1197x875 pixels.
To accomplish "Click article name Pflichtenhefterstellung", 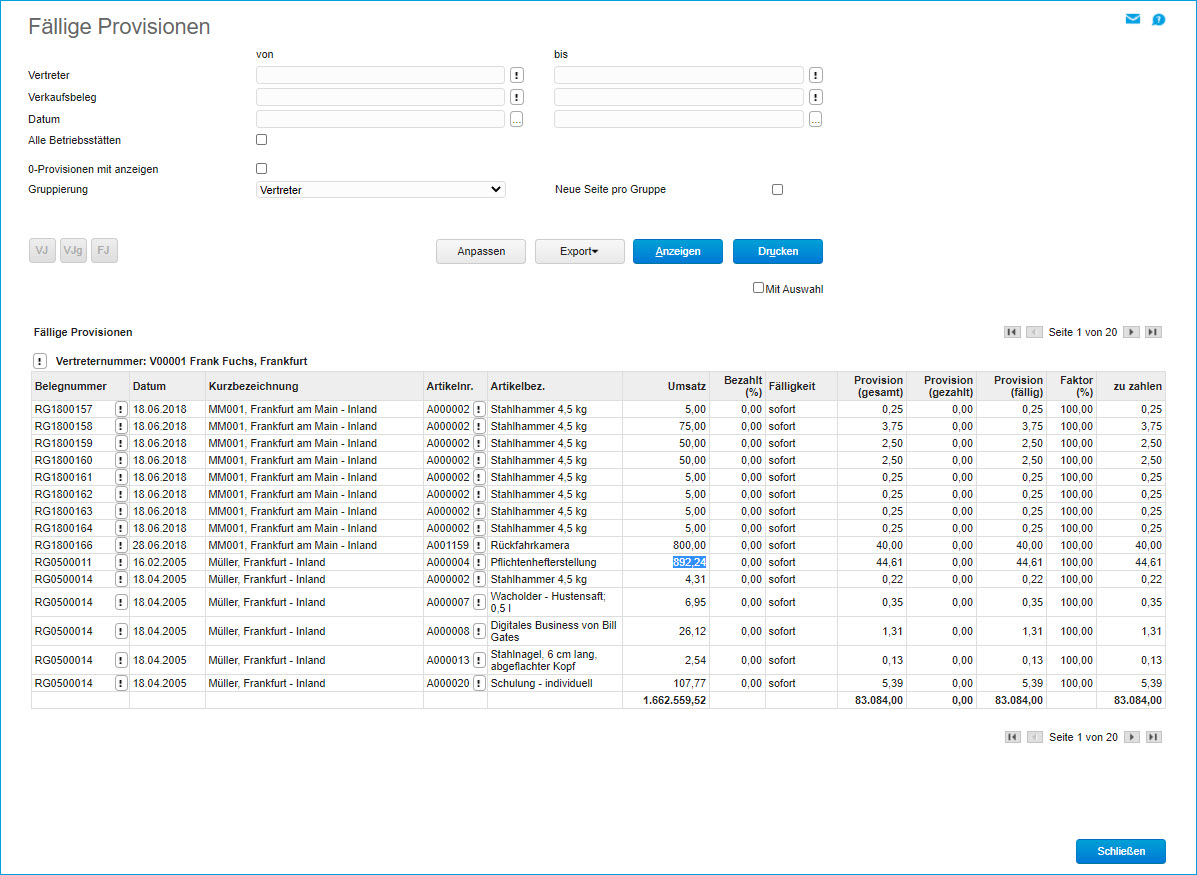I will point(544,562).
